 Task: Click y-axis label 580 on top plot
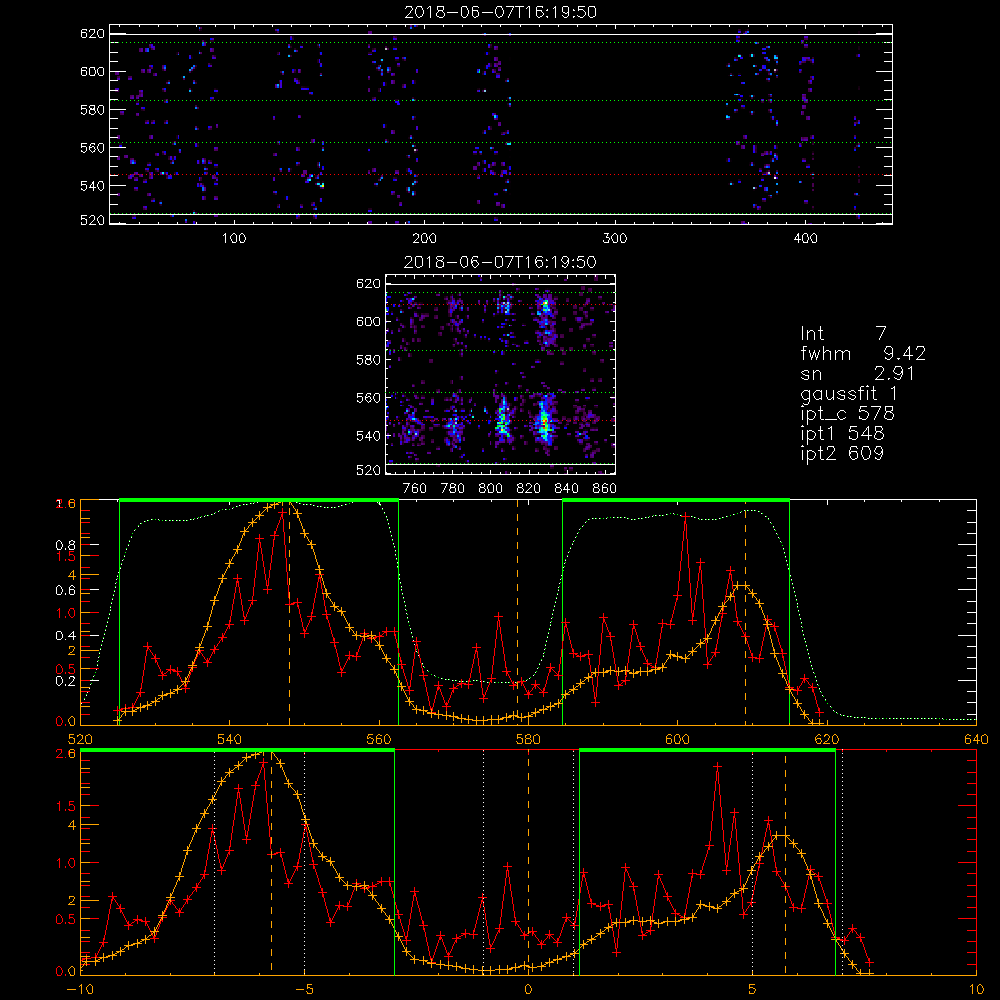point(92,110)
